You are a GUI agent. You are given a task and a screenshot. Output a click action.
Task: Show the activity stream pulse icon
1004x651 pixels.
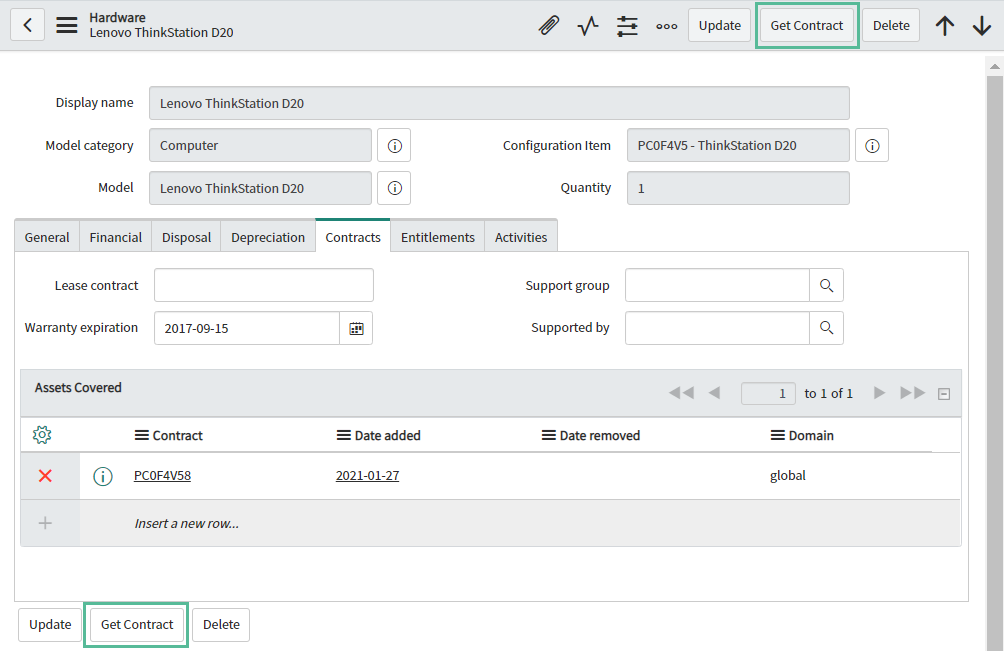588,26
